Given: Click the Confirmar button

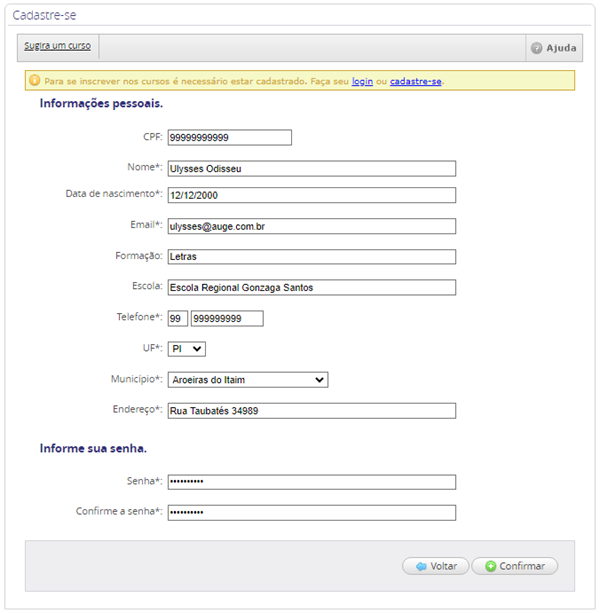Looking at the screenshot, I should (x=515, y=566).
